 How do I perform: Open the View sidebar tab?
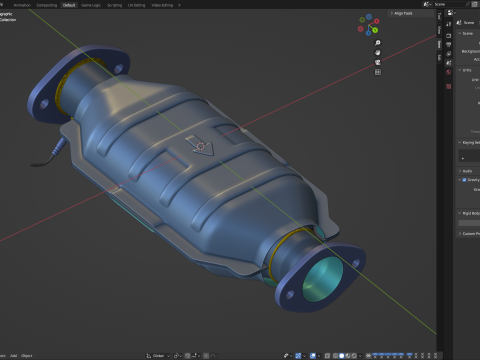[x=439, y=30]
